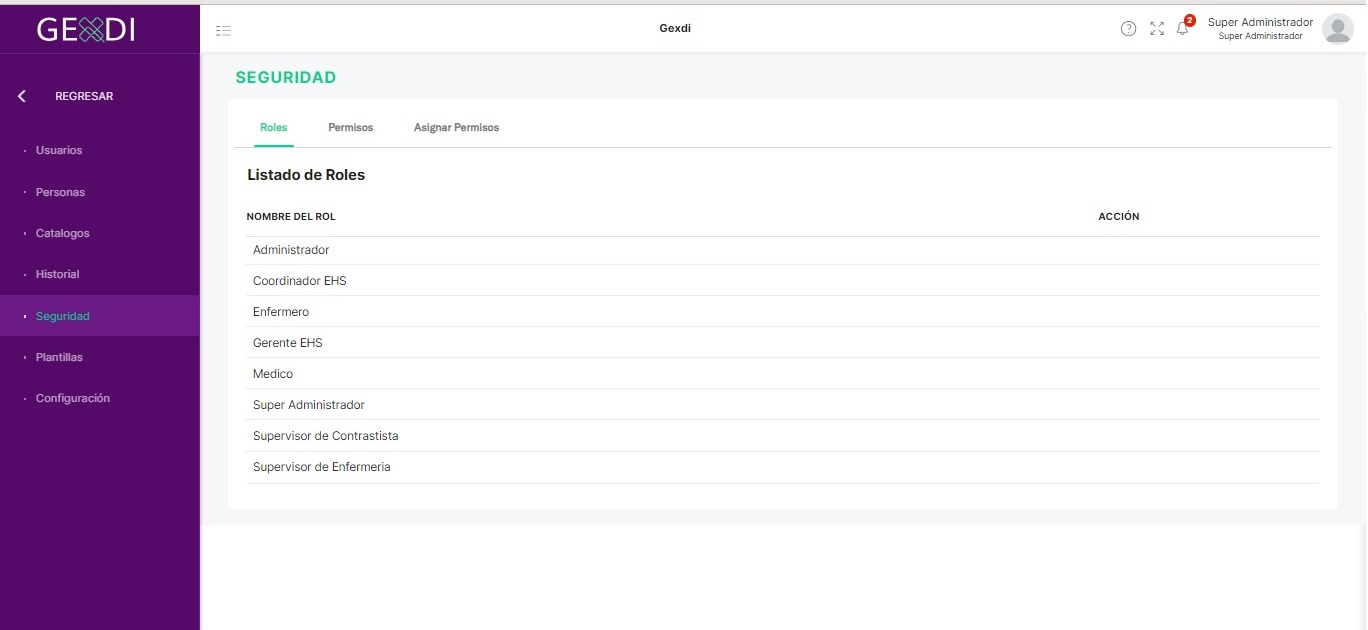Enter fullscreen with the expand icon
This screenshot has width=1368, height=630.
(x=1157, y=29)
